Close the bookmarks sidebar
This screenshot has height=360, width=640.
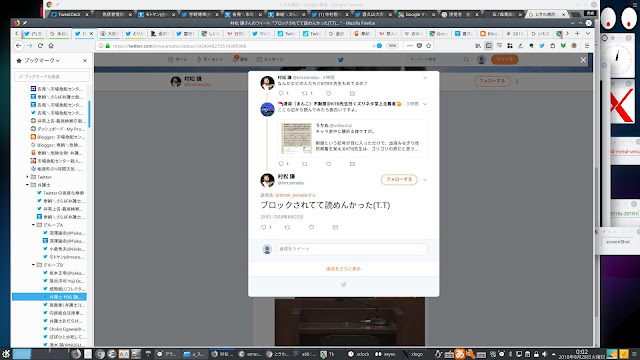tap(85, 60)
